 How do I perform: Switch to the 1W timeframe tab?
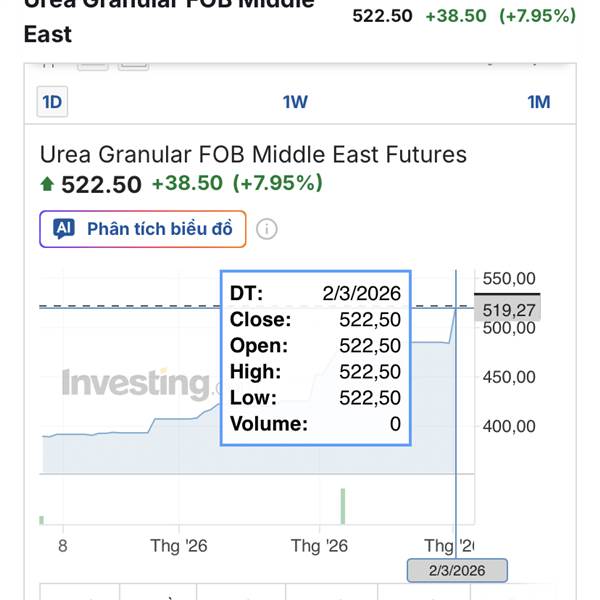tap(295, 101)
